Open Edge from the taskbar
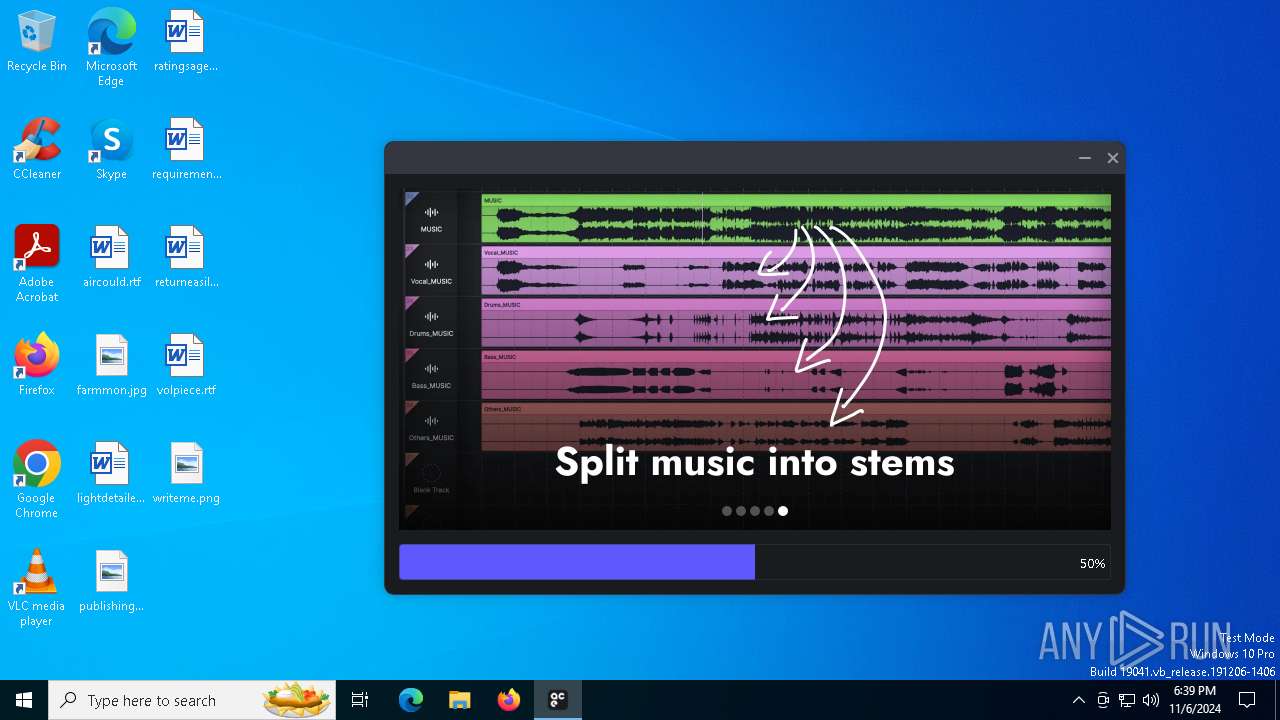This screenshot has width=1280, height=720. 411,700
